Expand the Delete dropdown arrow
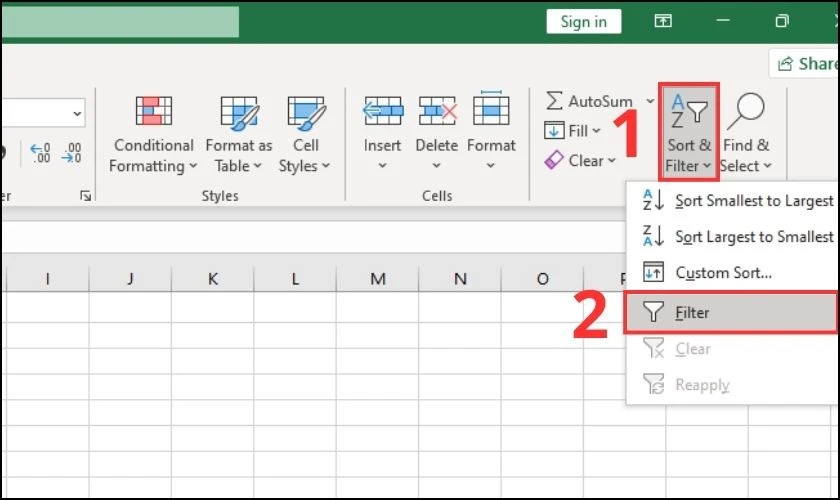Viewport: 840px width, 500px height. (x=437, y=166)
